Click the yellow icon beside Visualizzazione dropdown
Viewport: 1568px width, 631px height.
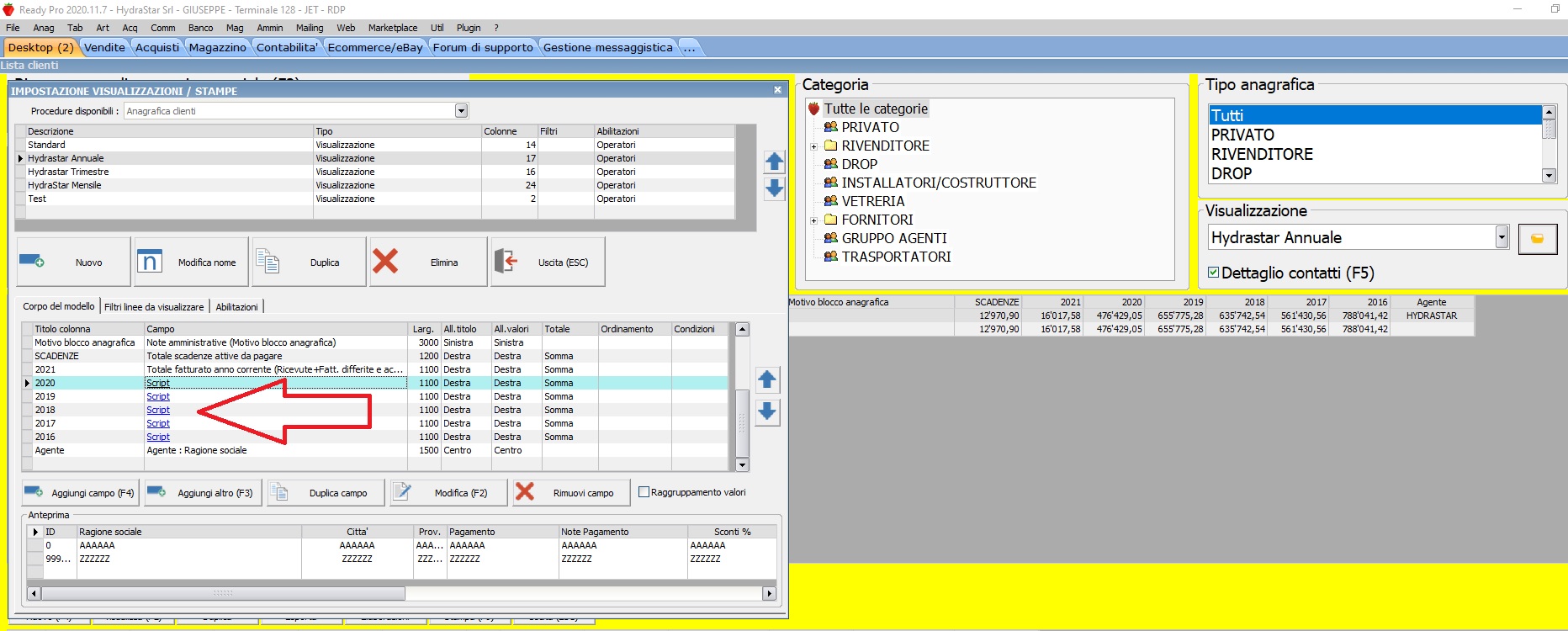(1537, 239)
